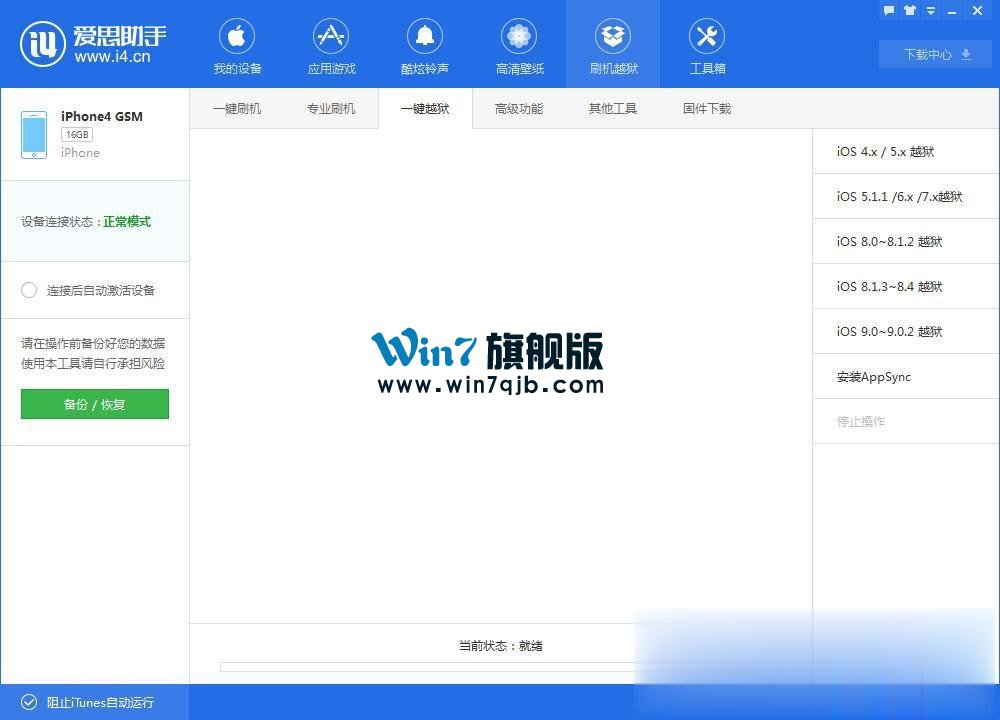The width and height of the screenshot is (1000, 720).
Task: Switch to the 固件下载 tab
Action: (707, 108)
